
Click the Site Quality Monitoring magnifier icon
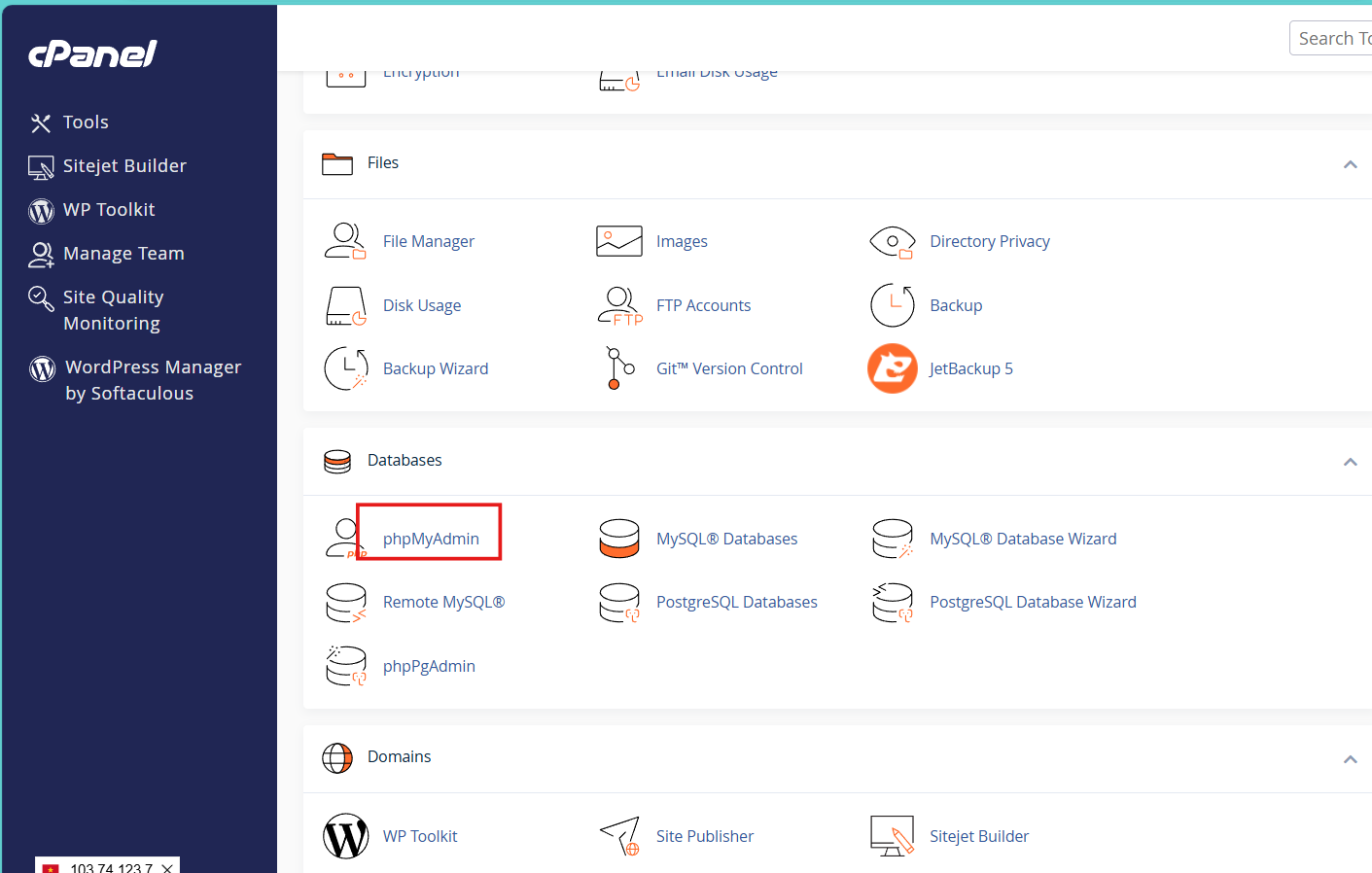41,298
